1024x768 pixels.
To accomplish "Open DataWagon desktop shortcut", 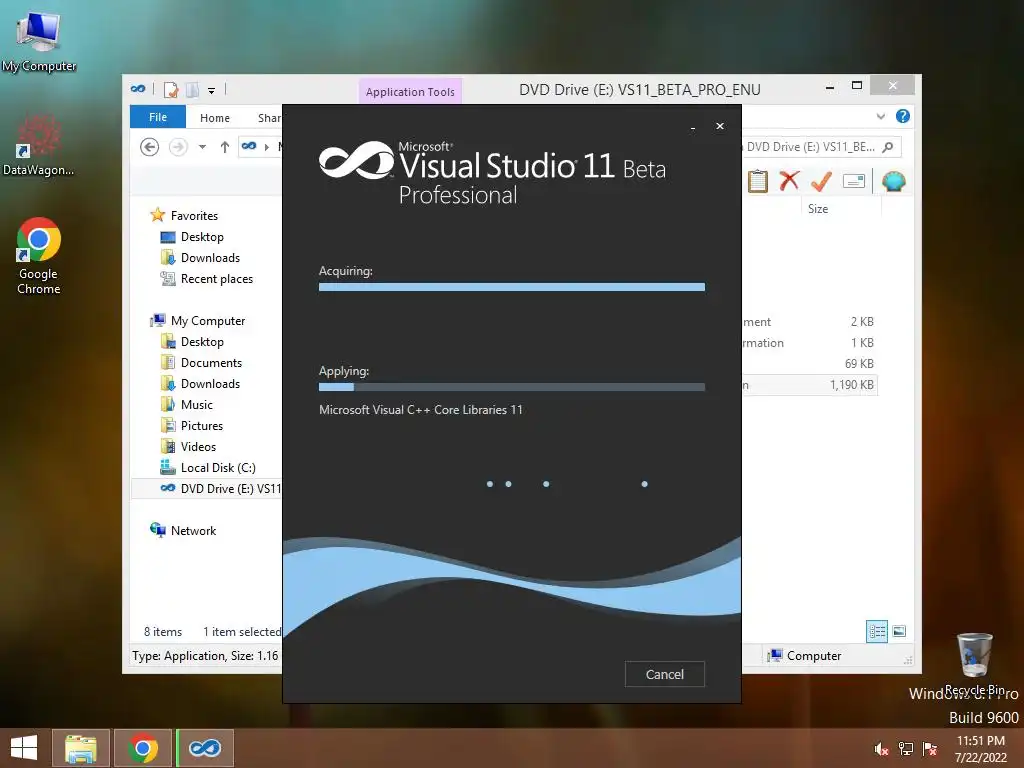I will (x=38, y=146).
